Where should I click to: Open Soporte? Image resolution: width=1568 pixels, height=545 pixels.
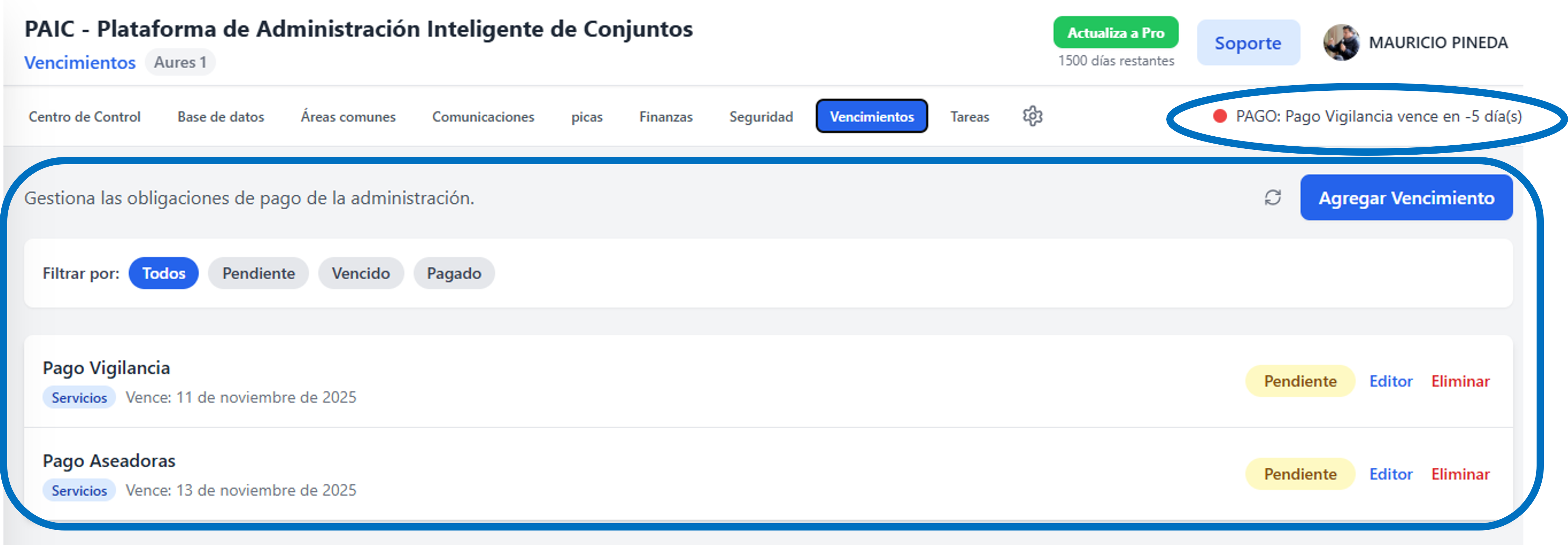[1248, 42]
